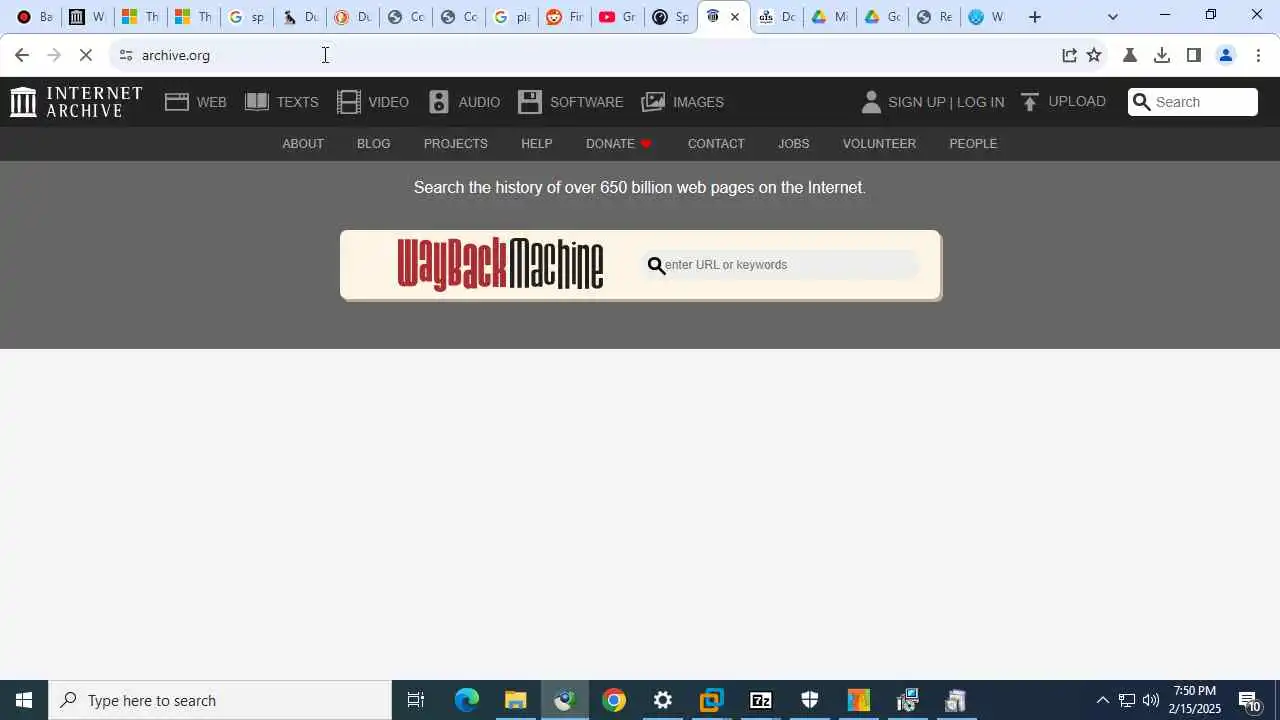Open the Chrome downloads icon

pos(1162,55)
